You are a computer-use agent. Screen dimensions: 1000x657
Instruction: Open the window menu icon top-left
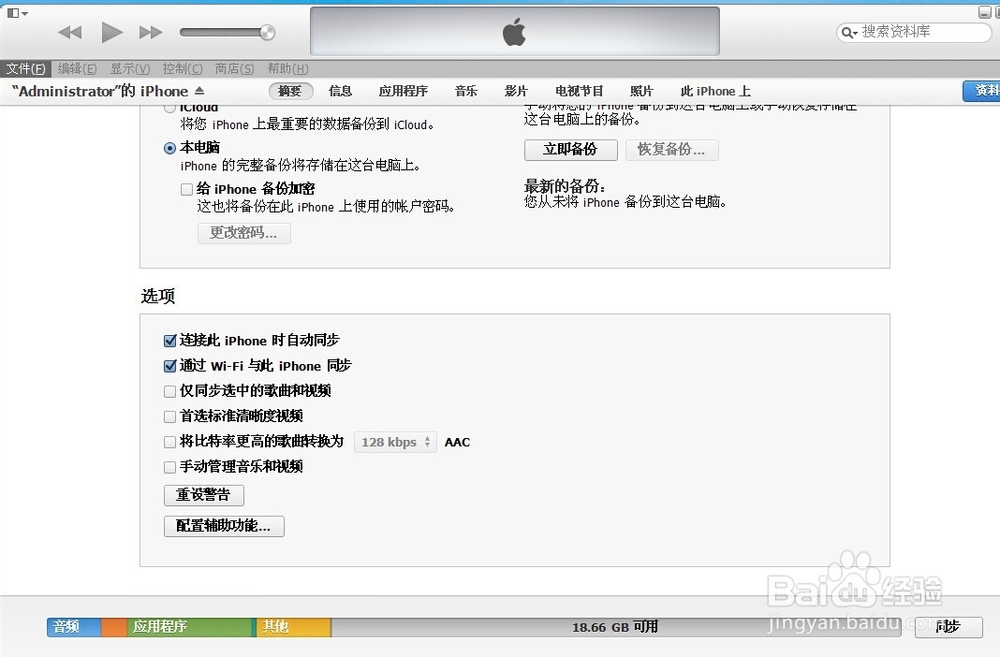(17, 13)
